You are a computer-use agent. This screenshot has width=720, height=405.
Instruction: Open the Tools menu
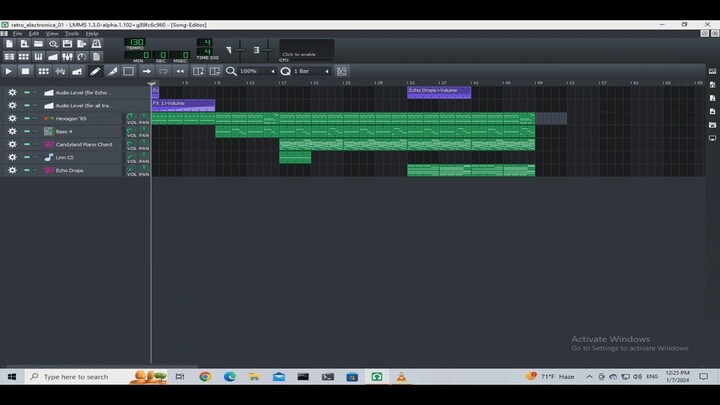72,33
